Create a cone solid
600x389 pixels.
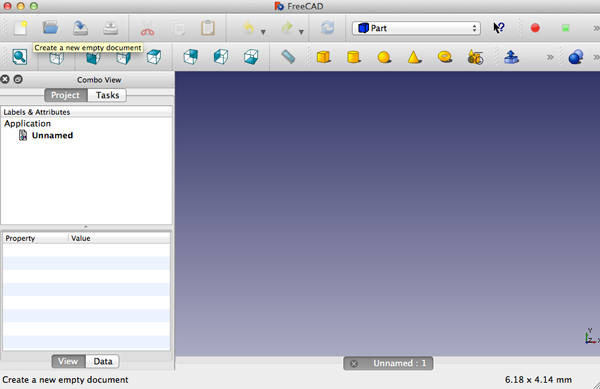(414, 57)
